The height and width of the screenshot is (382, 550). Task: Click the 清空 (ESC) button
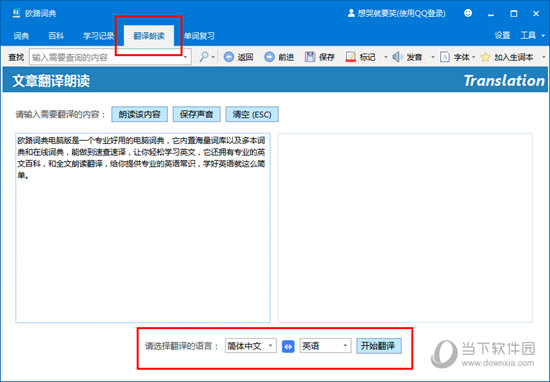252,114
